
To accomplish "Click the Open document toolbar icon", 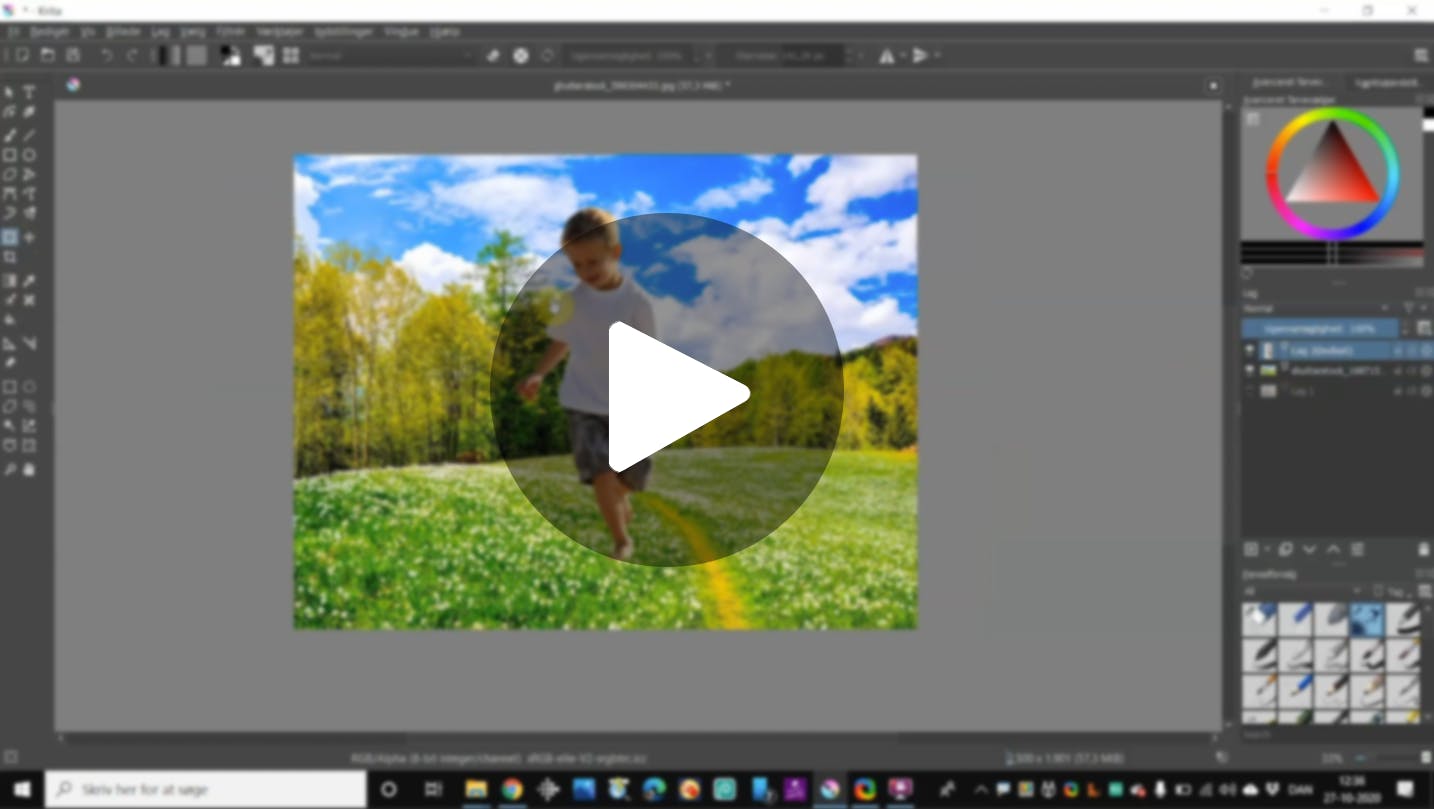I will tap(47, 55).
